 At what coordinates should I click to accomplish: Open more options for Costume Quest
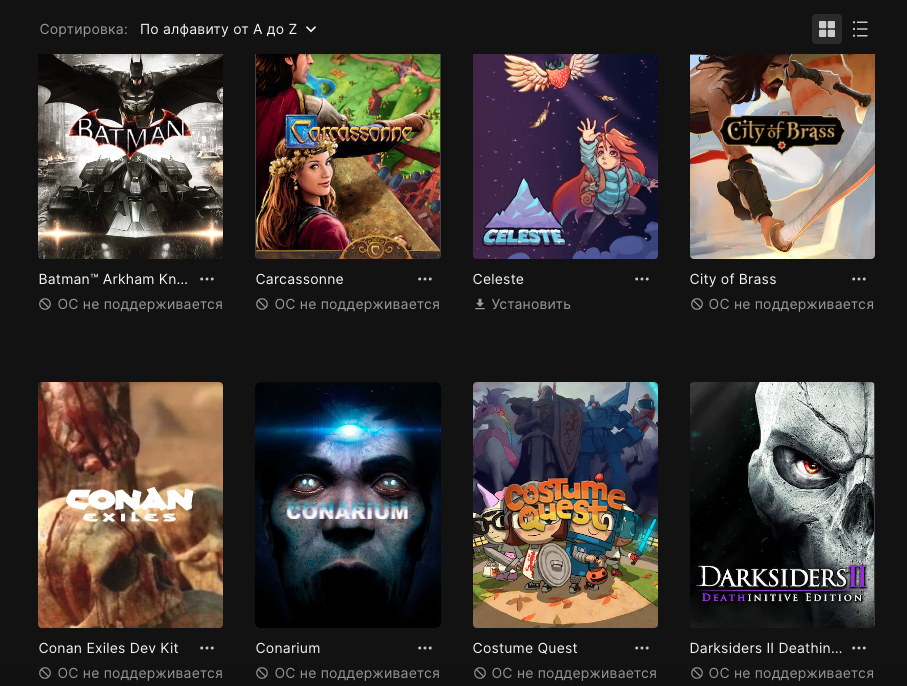coord(641,648)
